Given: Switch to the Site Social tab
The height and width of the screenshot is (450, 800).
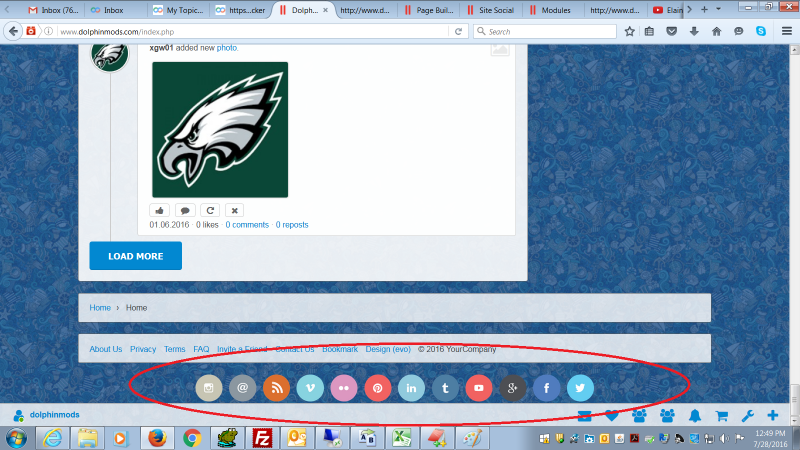Looking at the screenshot, I should pos(491,10).
